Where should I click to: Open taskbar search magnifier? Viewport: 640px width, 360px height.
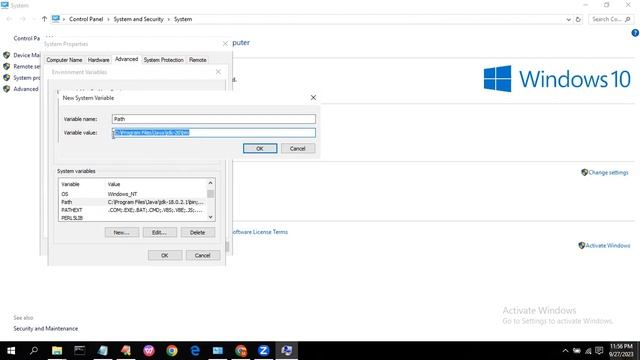point(34,351)
